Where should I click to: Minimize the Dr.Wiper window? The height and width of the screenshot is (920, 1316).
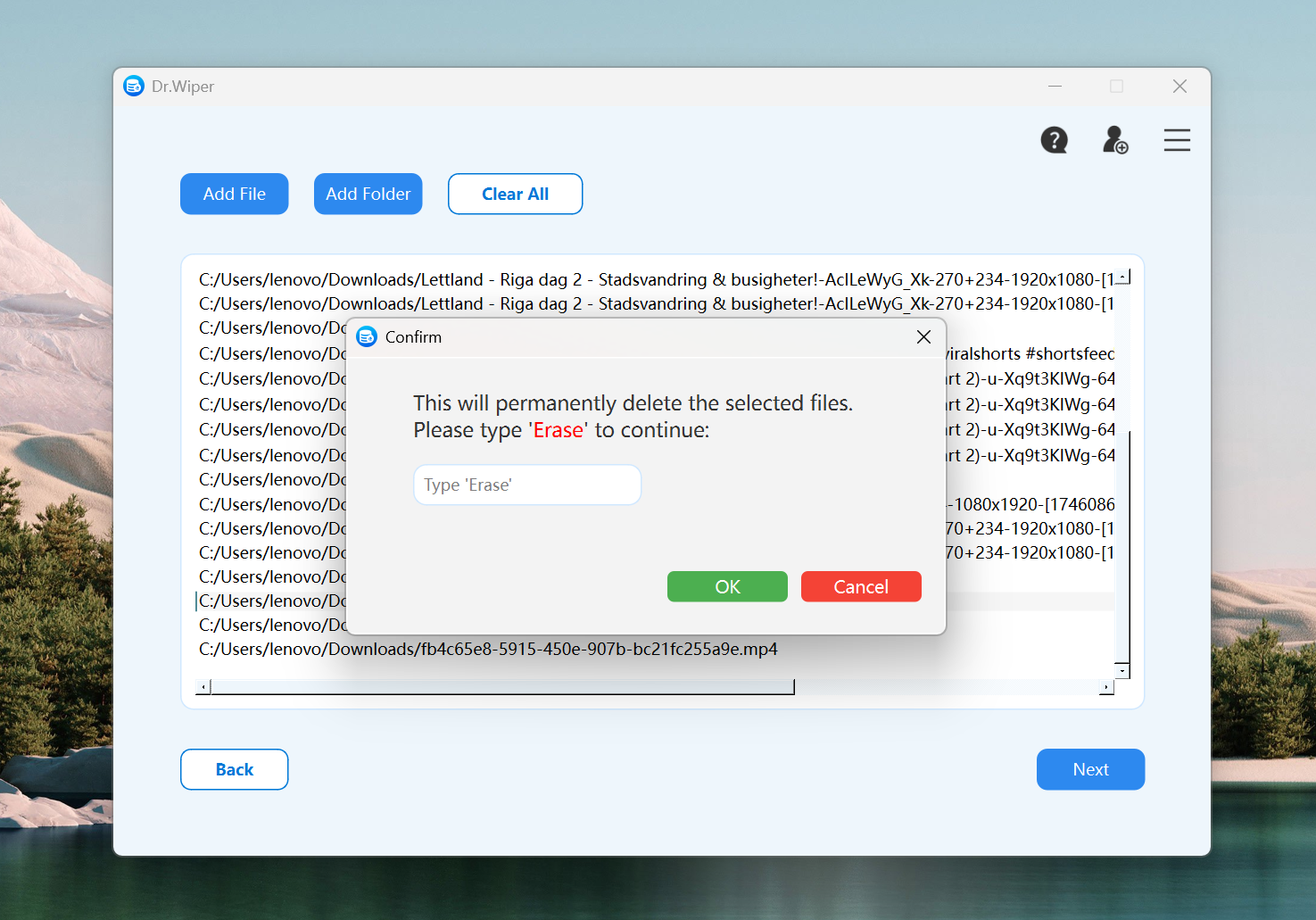(x=1055, y=87)
